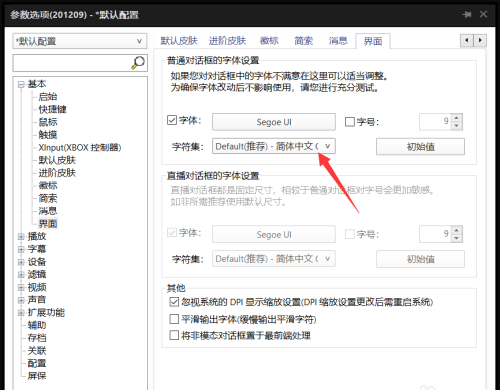
Task: Open the 默认配置 profile dropdown
Action: (80, 41)
